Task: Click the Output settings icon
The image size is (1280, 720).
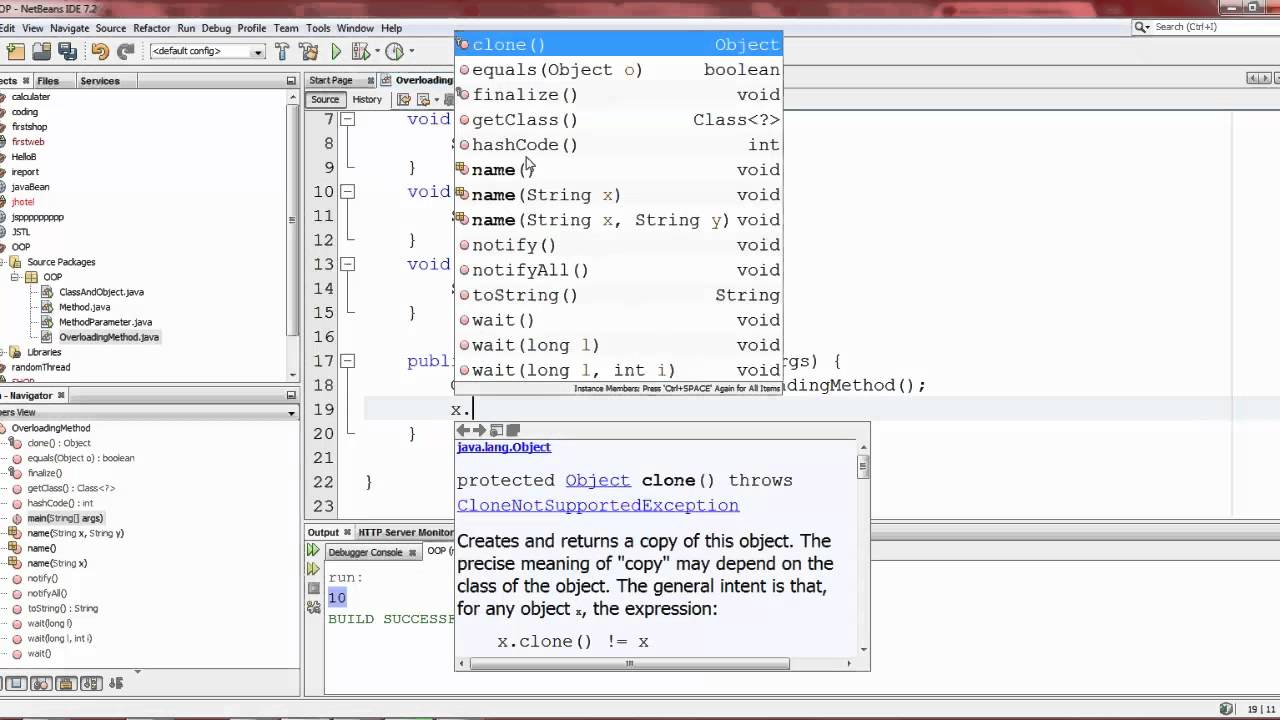Action: click(x=313, y=608)
